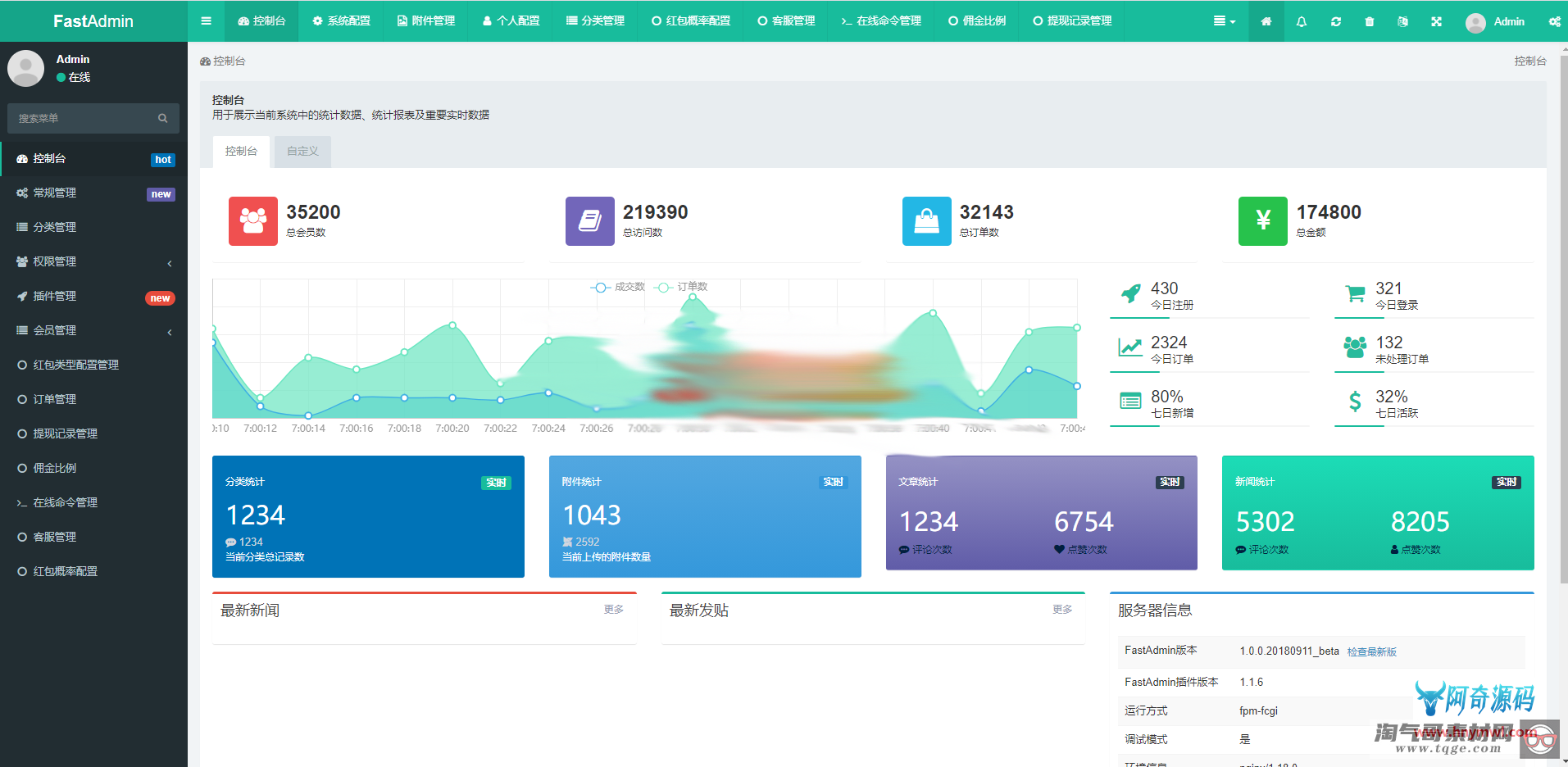The height and width of the screenshot is (767, 1568).
Task: Select 红包类型配置管理 in the sidebar
Action: click(x=93, y=365)
